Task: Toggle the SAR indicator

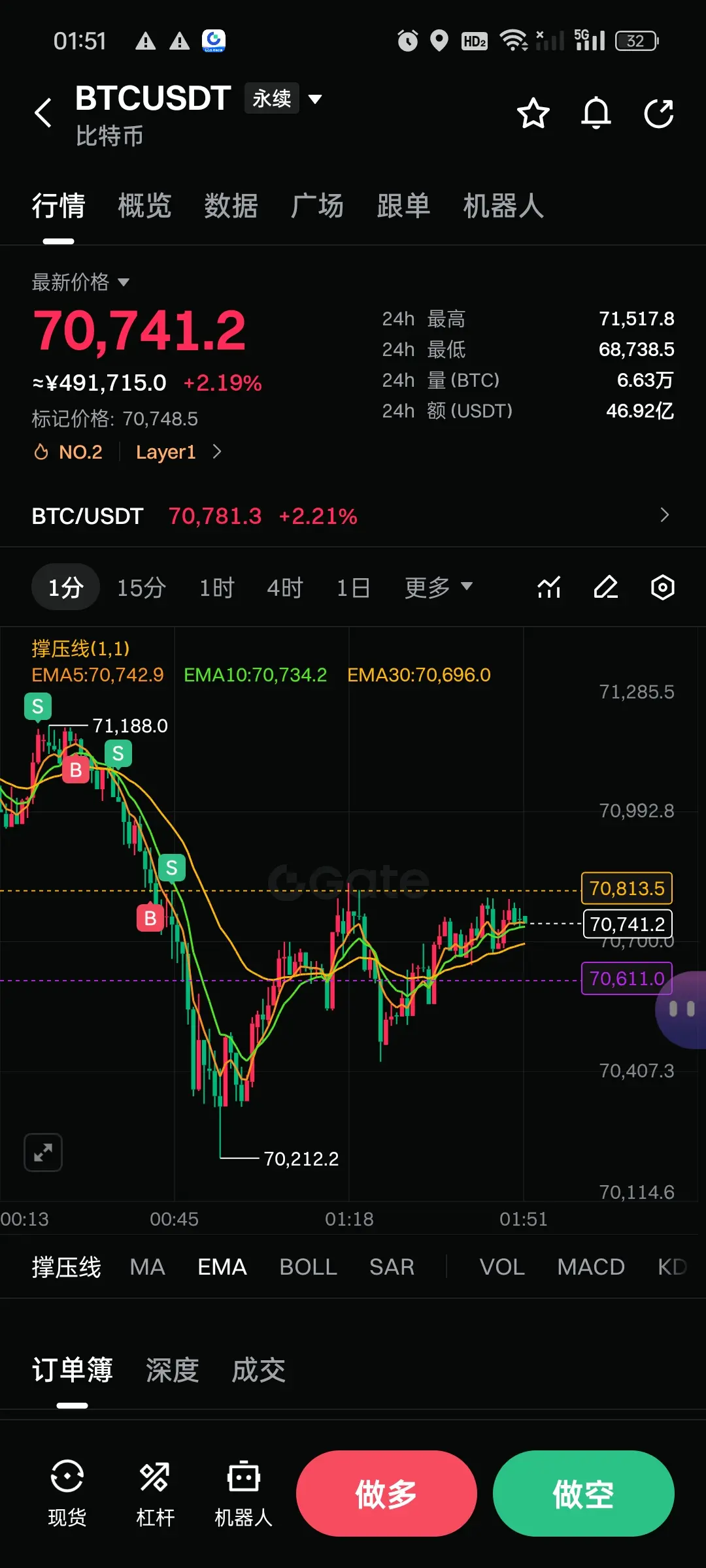Action: pyautogui.click(x=392, y=1267)
